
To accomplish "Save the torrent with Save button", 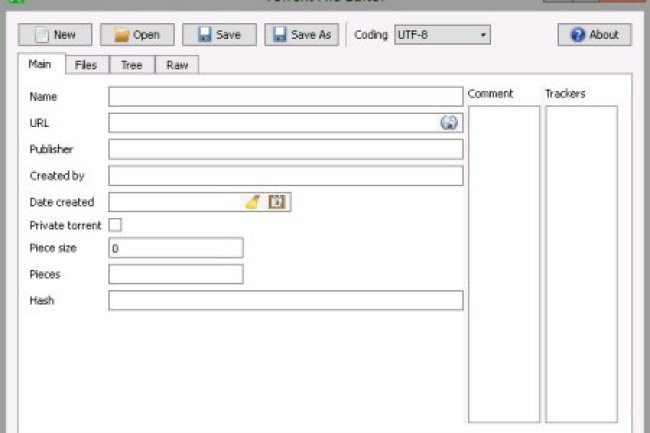I will point(219,35).
